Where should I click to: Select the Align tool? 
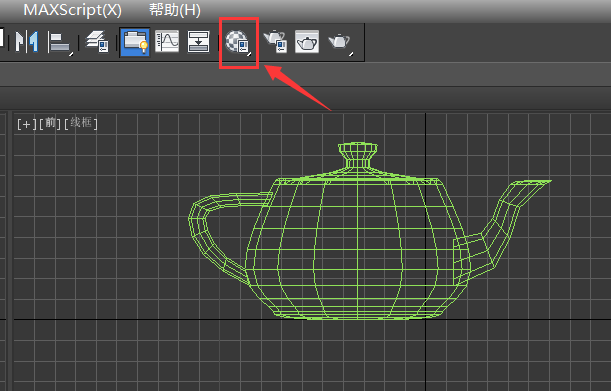(60, 42)
